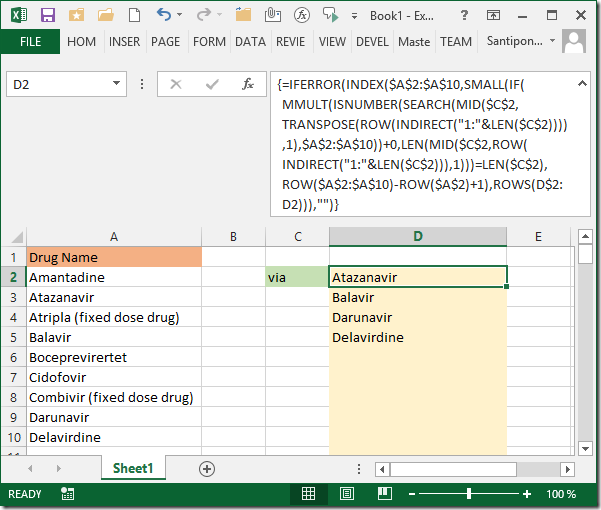Image resolution: width=601 pixels, height=510 pixels.
Task: Open the DATA ribbon tab
Action: [x=250, y=41]
